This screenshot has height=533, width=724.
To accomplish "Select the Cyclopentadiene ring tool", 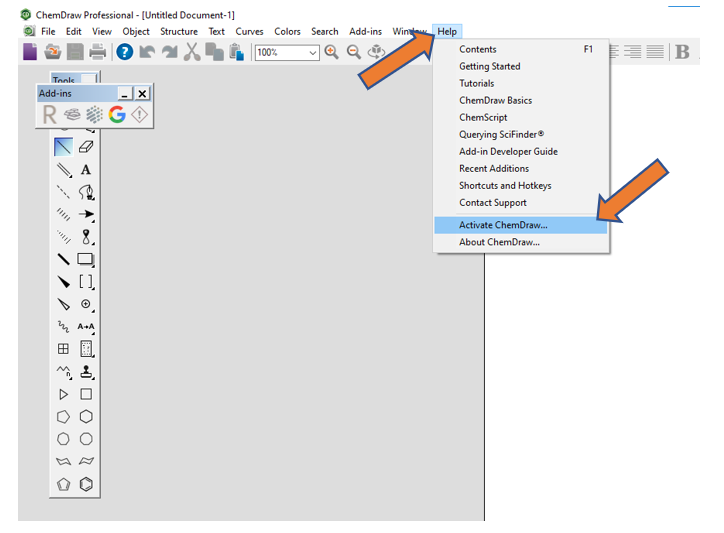I will click(63, 484).
